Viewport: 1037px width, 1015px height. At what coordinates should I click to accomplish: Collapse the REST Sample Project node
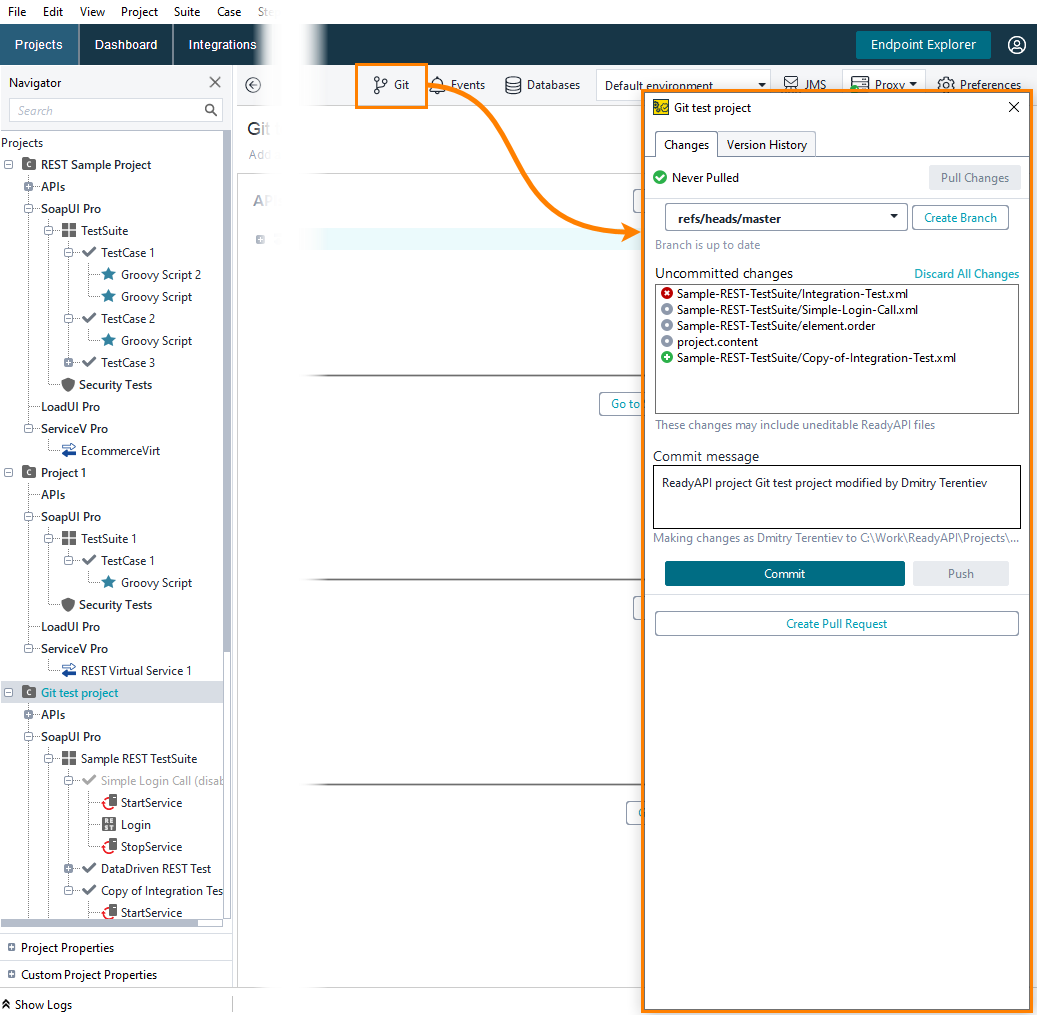coord(9,165)
